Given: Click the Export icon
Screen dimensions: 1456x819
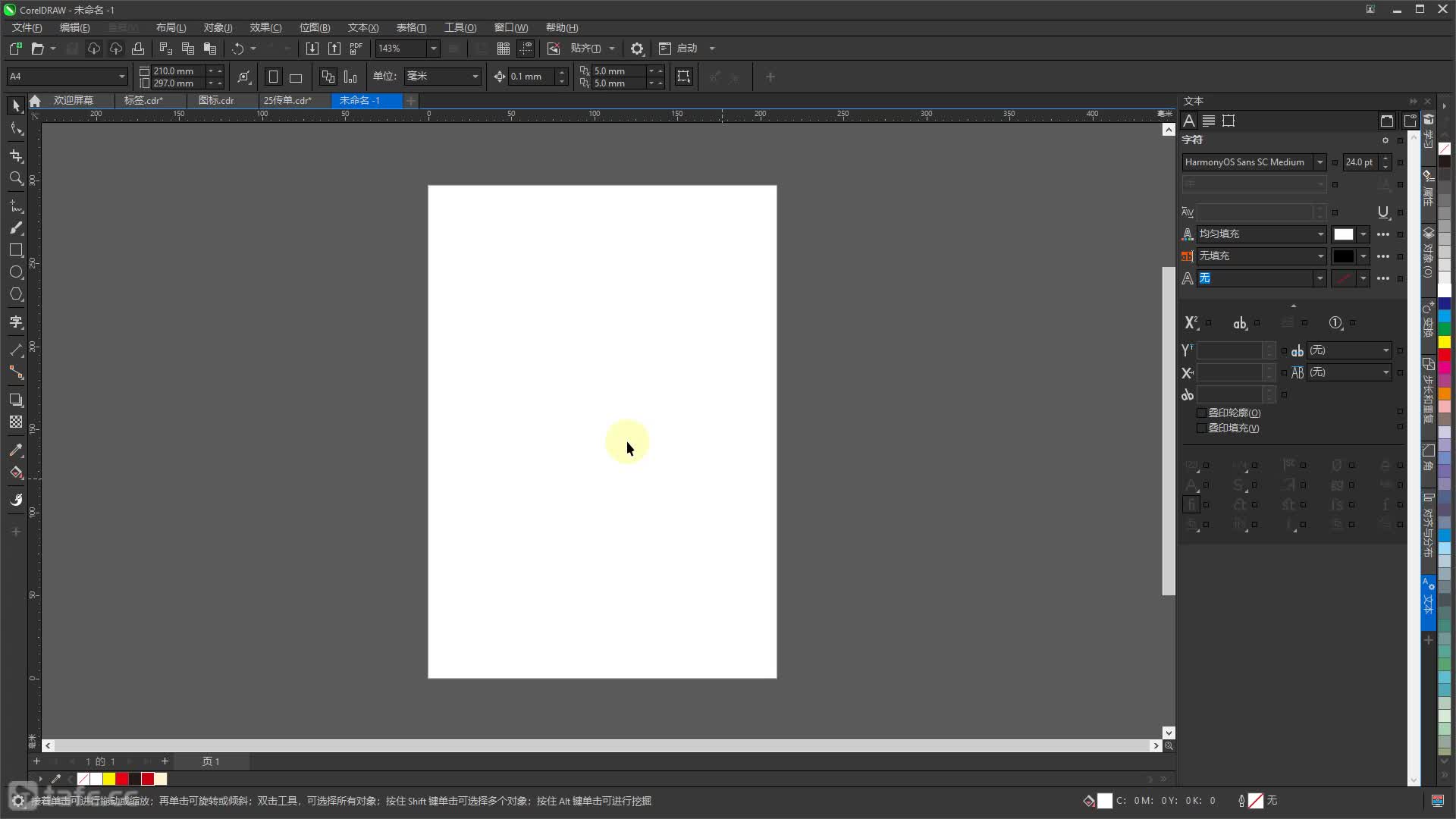Looking at the screenshot, I should 334,49.
